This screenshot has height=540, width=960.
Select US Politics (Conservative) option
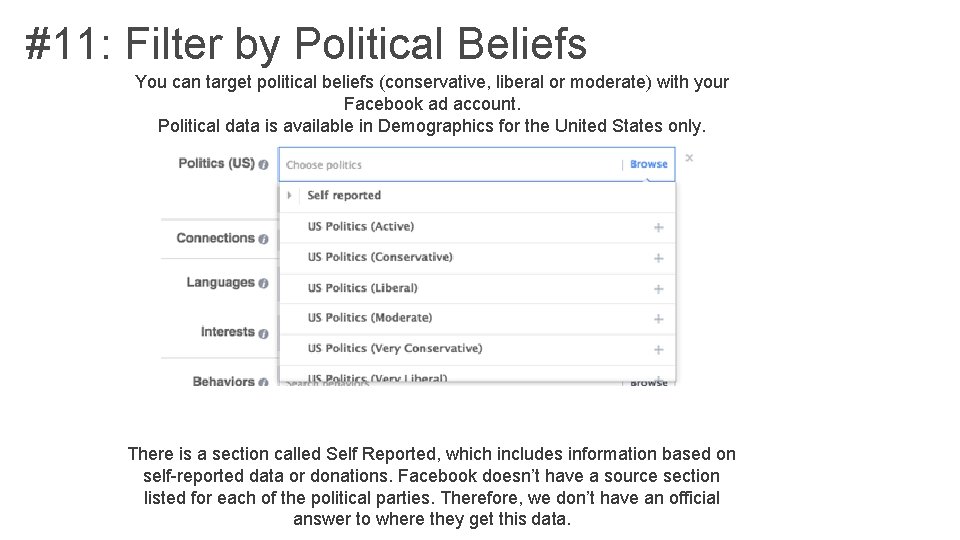click(380, 257)
